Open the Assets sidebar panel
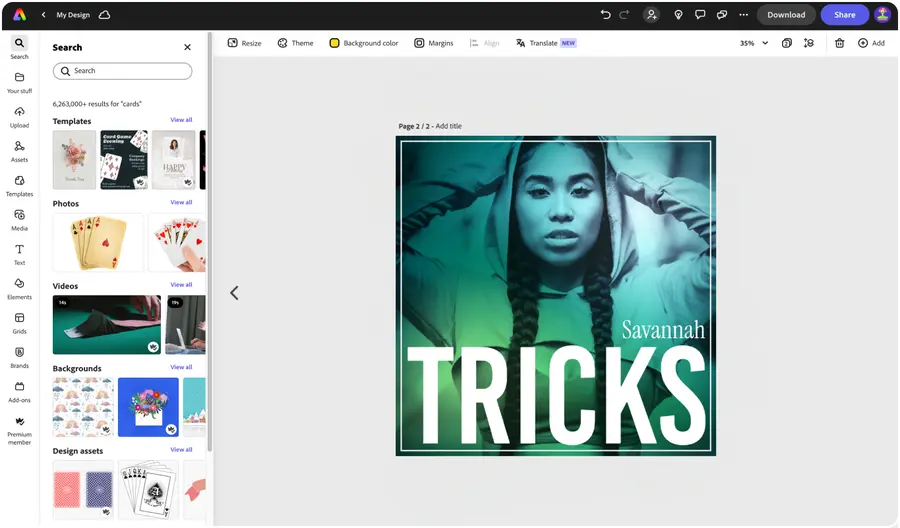The height and width of the screenshot is (528, 900). click(x=20, y=152)
